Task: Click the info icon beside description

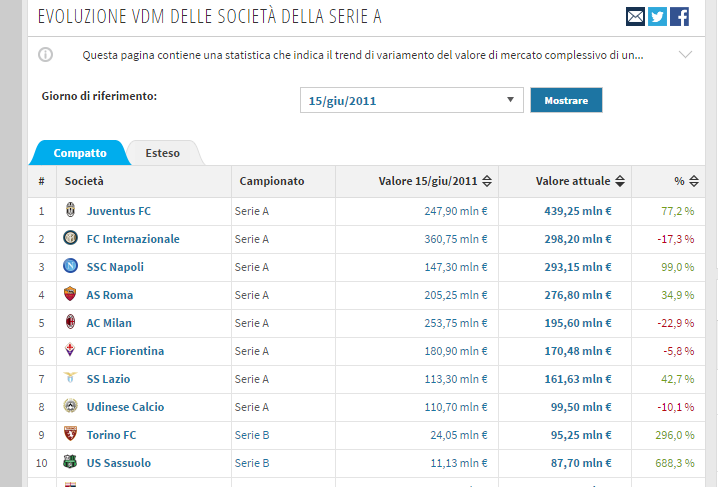Action: 45,55
